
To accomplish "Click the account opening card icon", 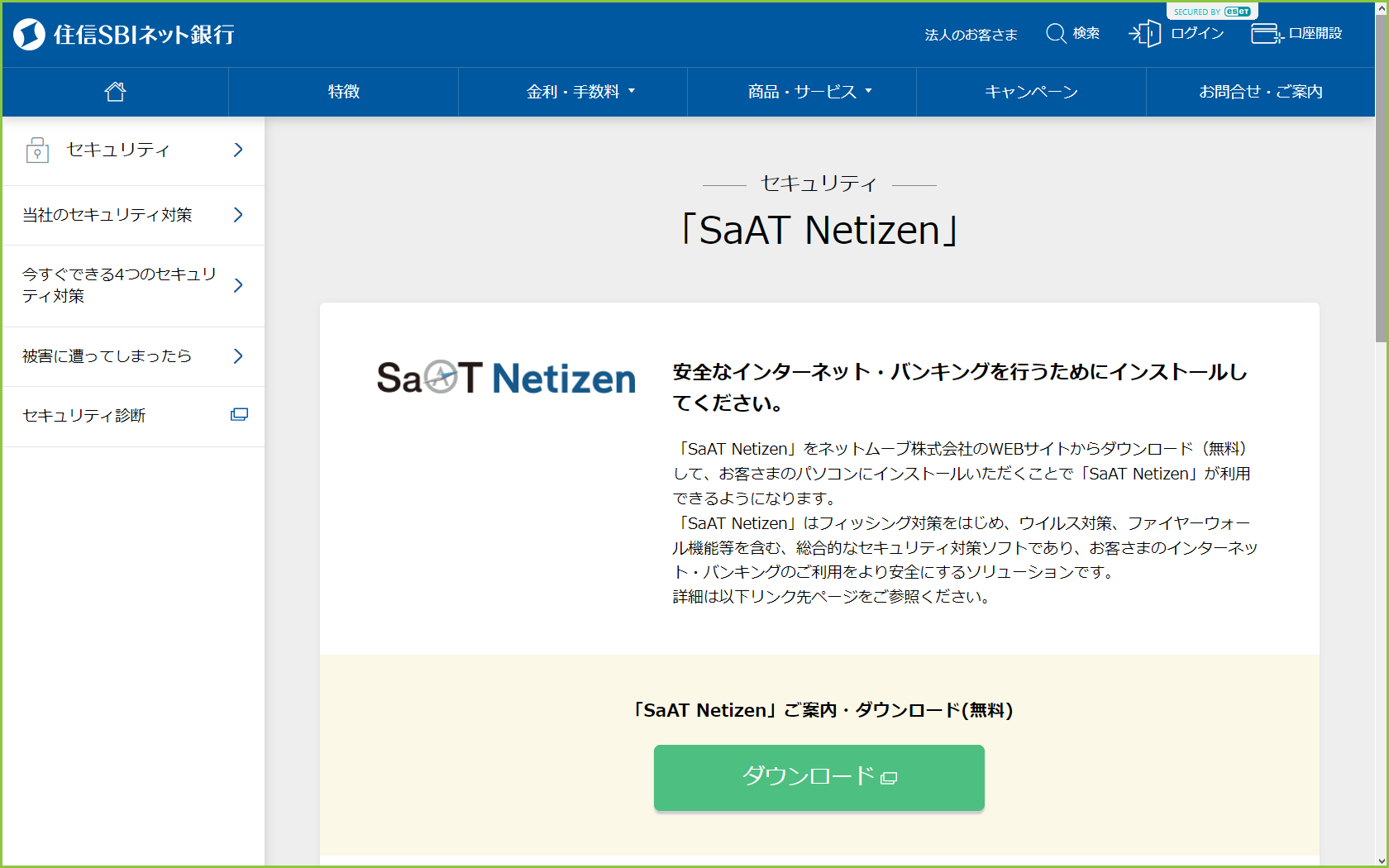I will click(1267, 34).
